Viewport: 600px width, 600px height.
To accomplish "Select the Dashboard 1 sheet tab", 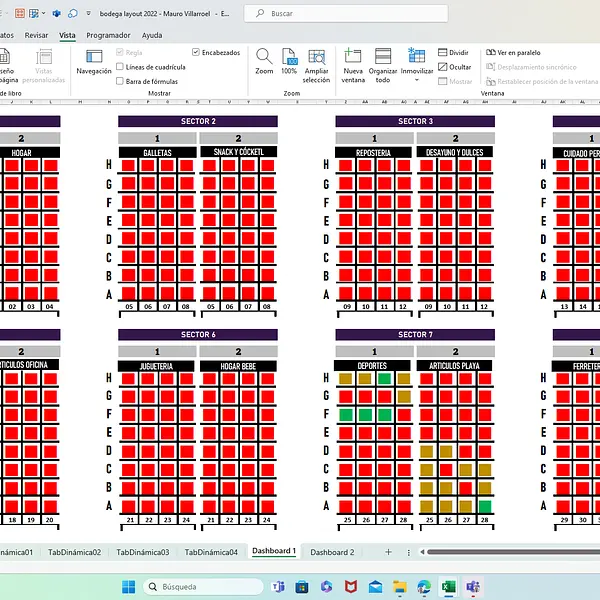I will pyautogui.click(x=274, y=551).
